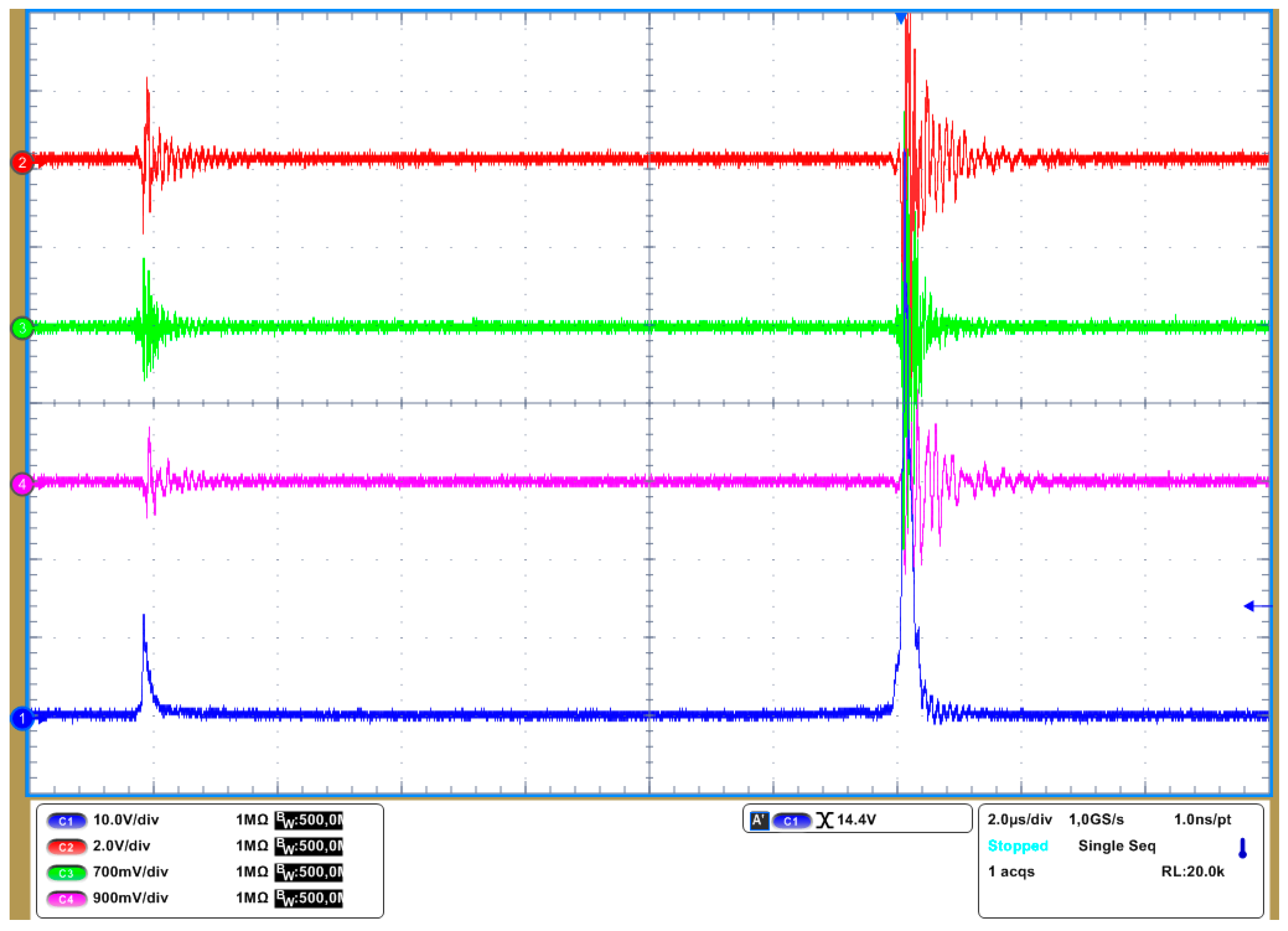Click the 14.4V trigger level readout
This screenshot has height=931, width=1288.
click(856, 820)
